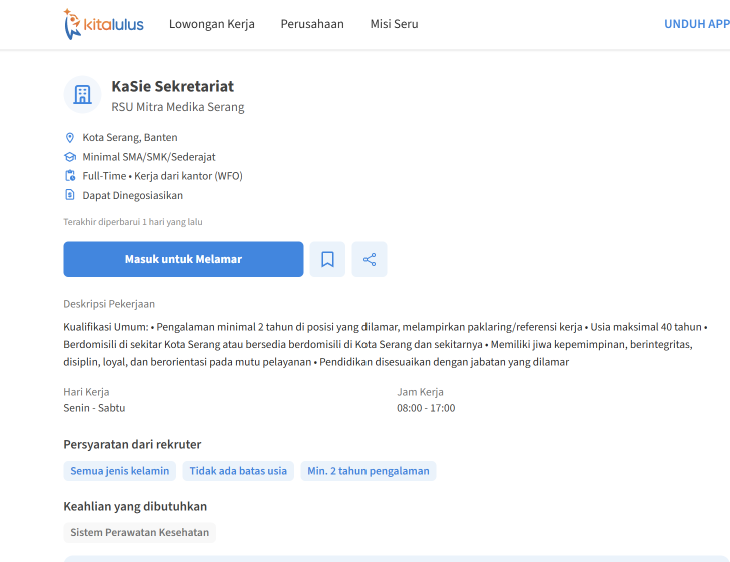Click the Kualifikasi Umum description paragraph

click(x=385, y=344)
